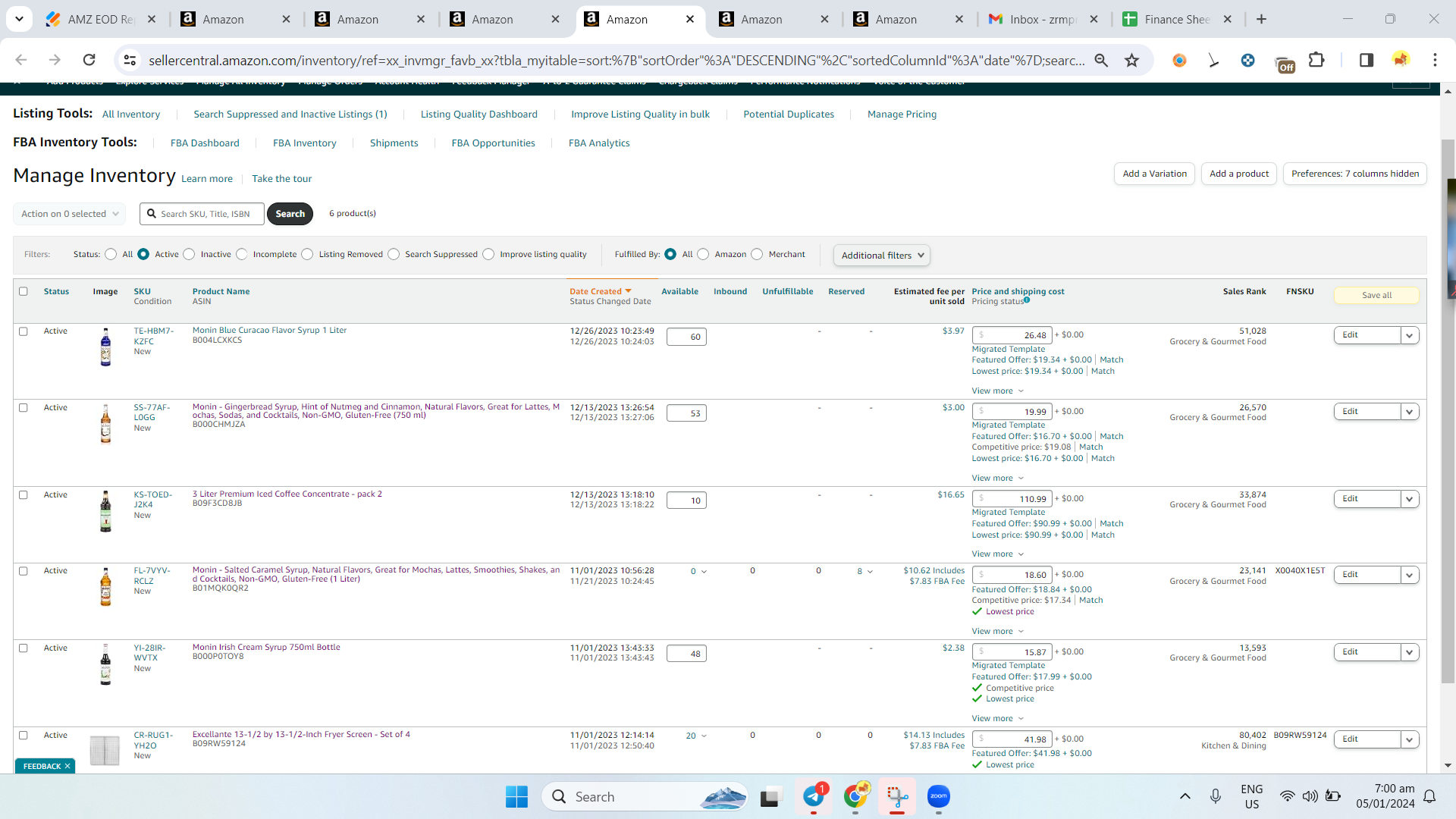Switch to the Inbox Gmail tab
This screenshot has width=1456, height=819.
point(1043,19)
